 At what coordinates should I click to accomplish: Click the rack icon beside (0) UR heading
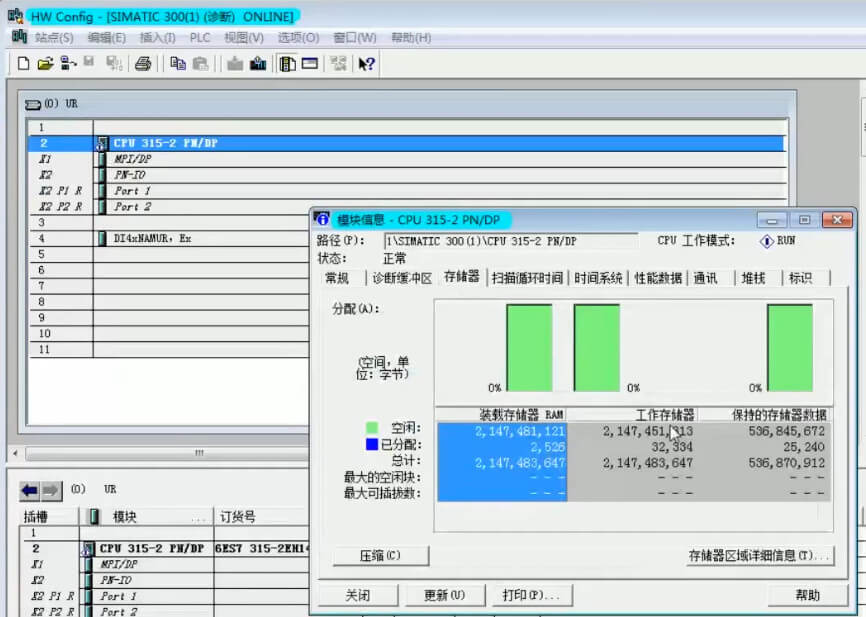(33, 104)
